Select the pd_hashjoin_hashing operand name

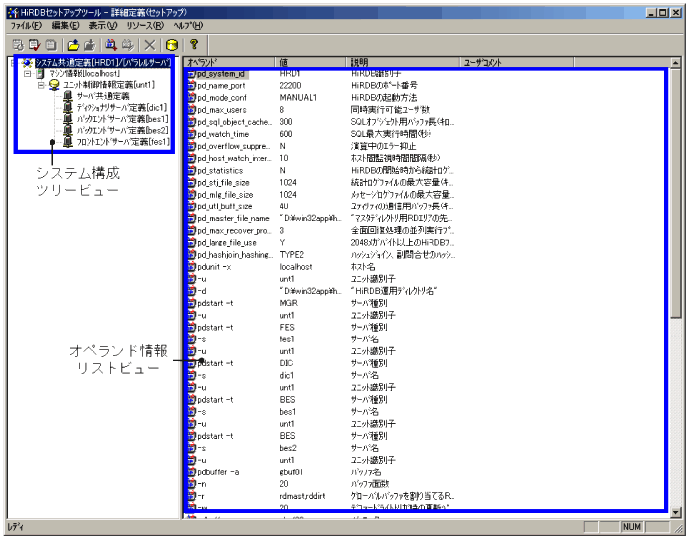pyautogui.click(x=234, y=255)
